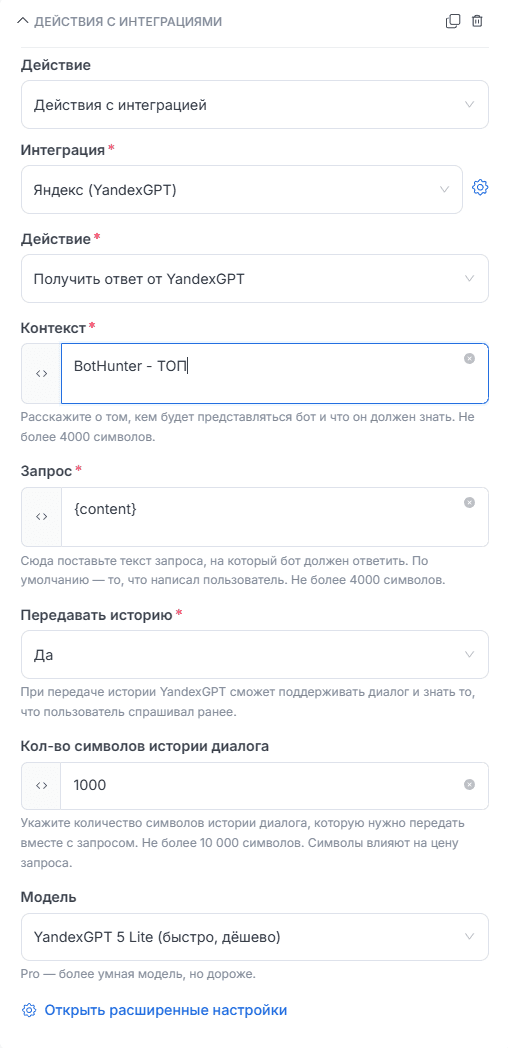Screen dimensions: 508x1048
Task: Click the duplicate block icon in header
Action: coord(453,21)
